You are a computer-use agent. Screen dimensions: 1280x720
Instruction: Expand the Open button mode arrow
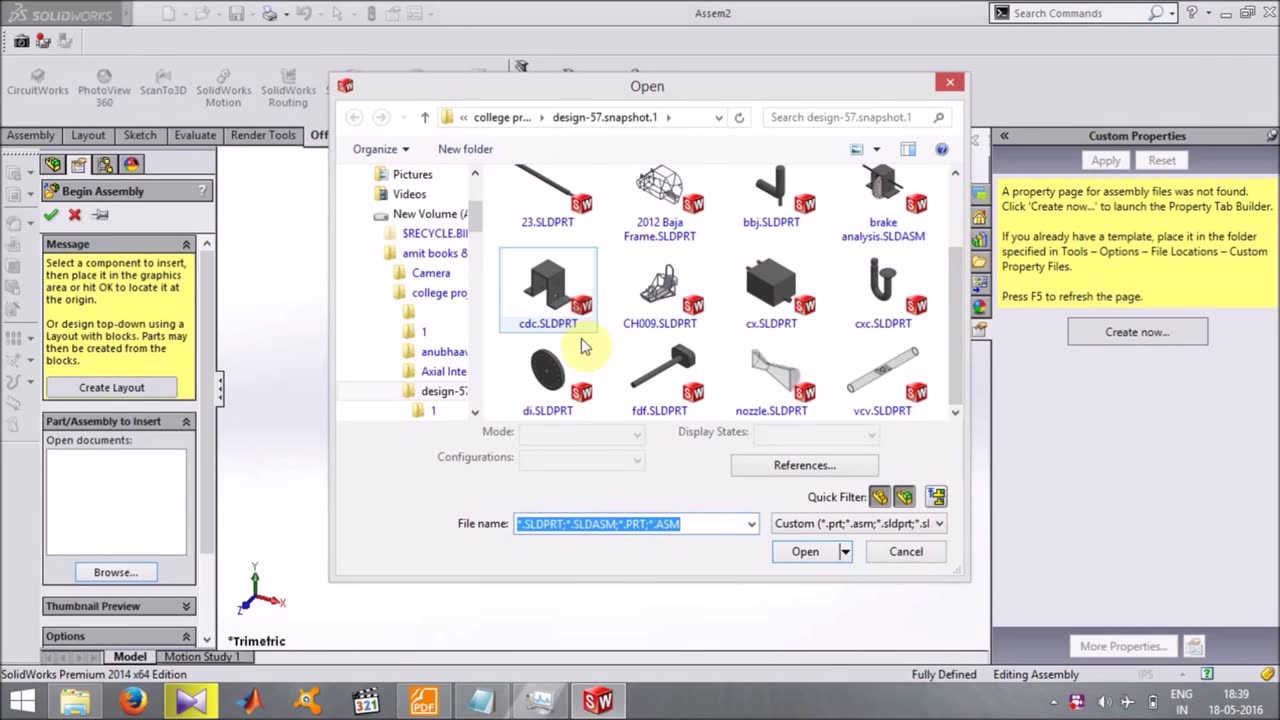click(845, 552)
